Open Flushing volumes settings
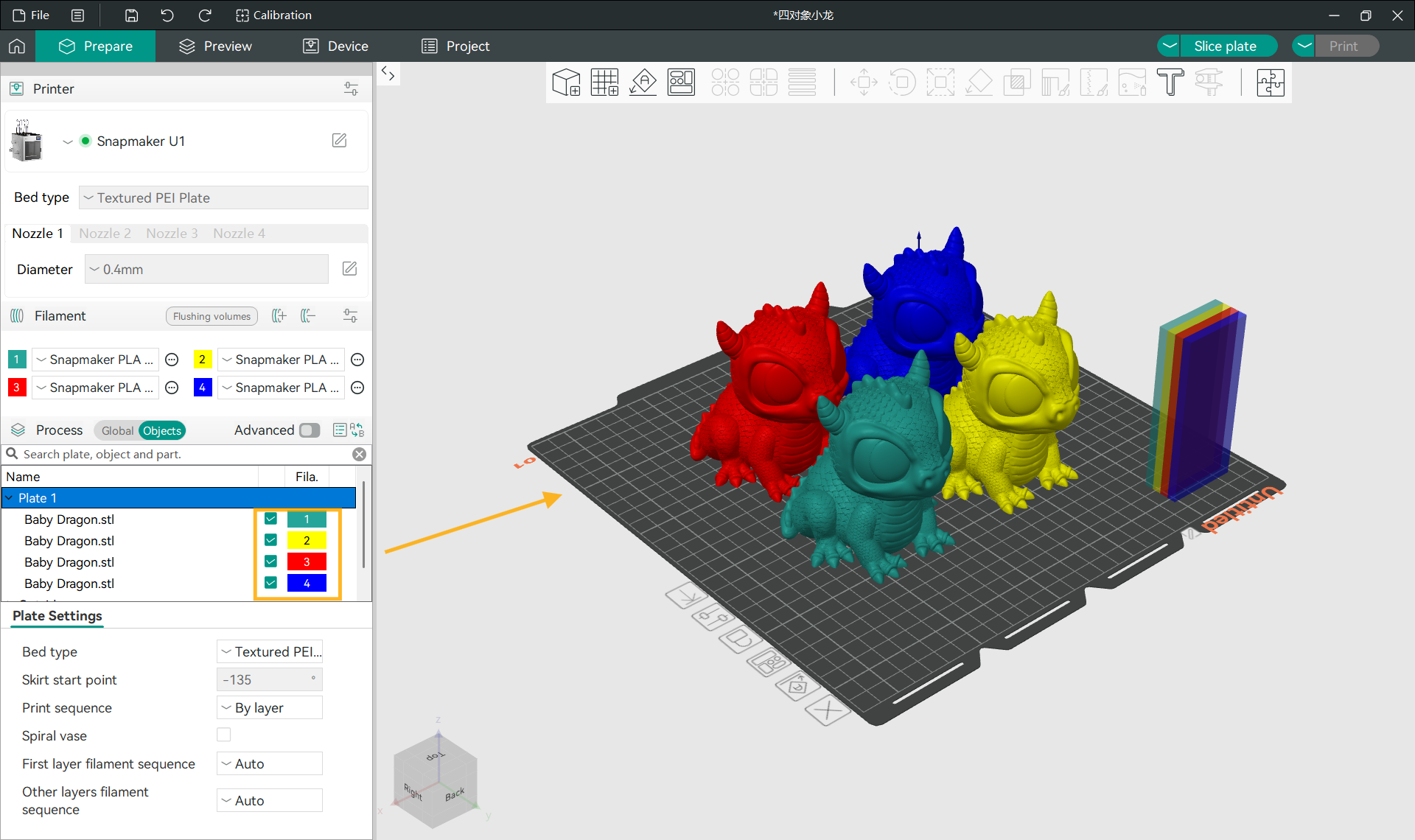Screen dimensions: 1415x840 (212, 316)
